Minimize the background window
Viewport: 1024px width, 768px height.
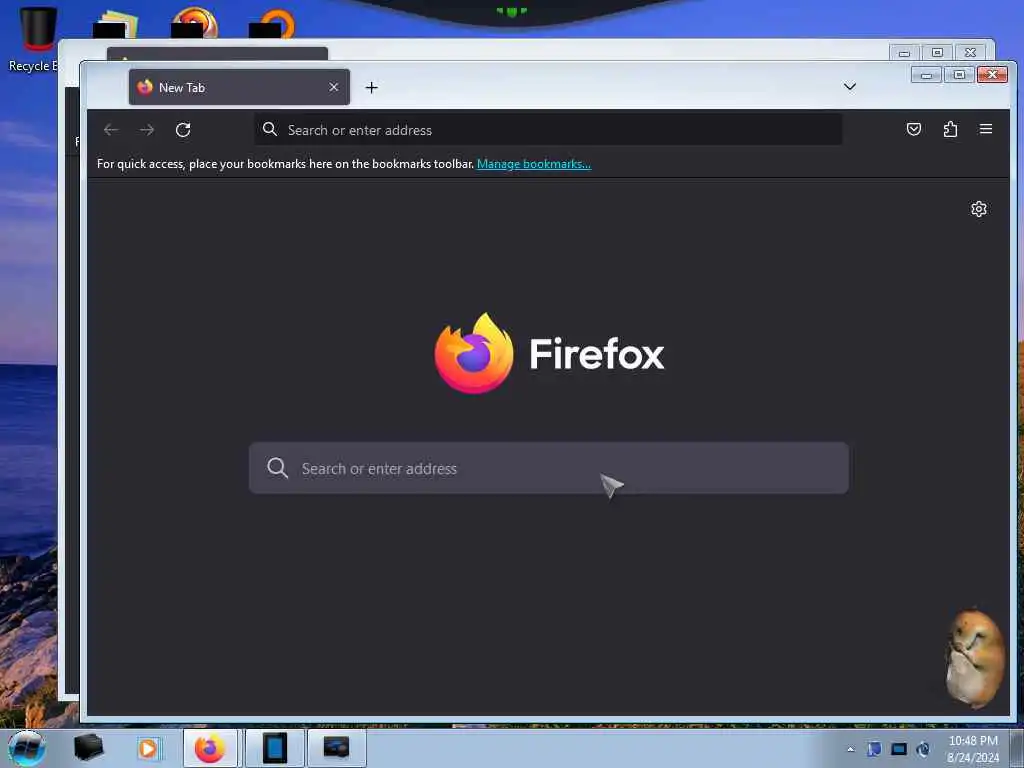[904, 52]
